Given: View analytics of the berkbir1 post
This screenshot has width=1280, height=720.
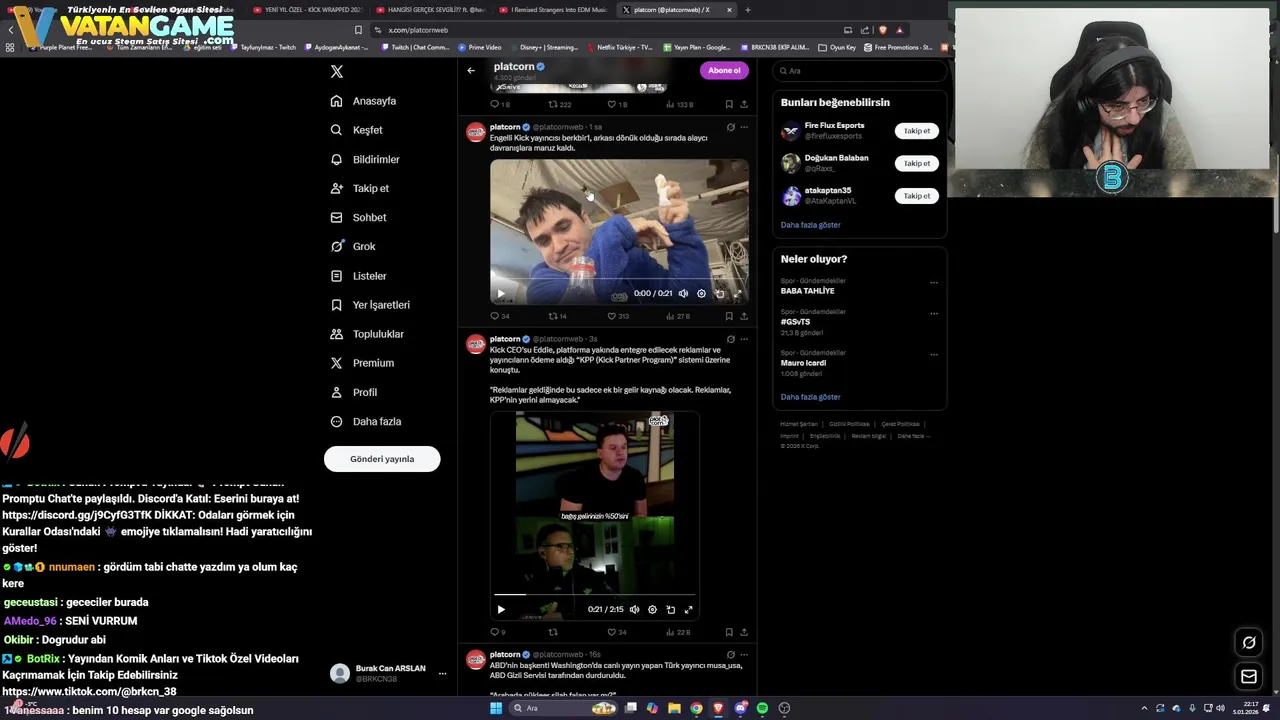Looking at the screenshot, I should (677, 316).
